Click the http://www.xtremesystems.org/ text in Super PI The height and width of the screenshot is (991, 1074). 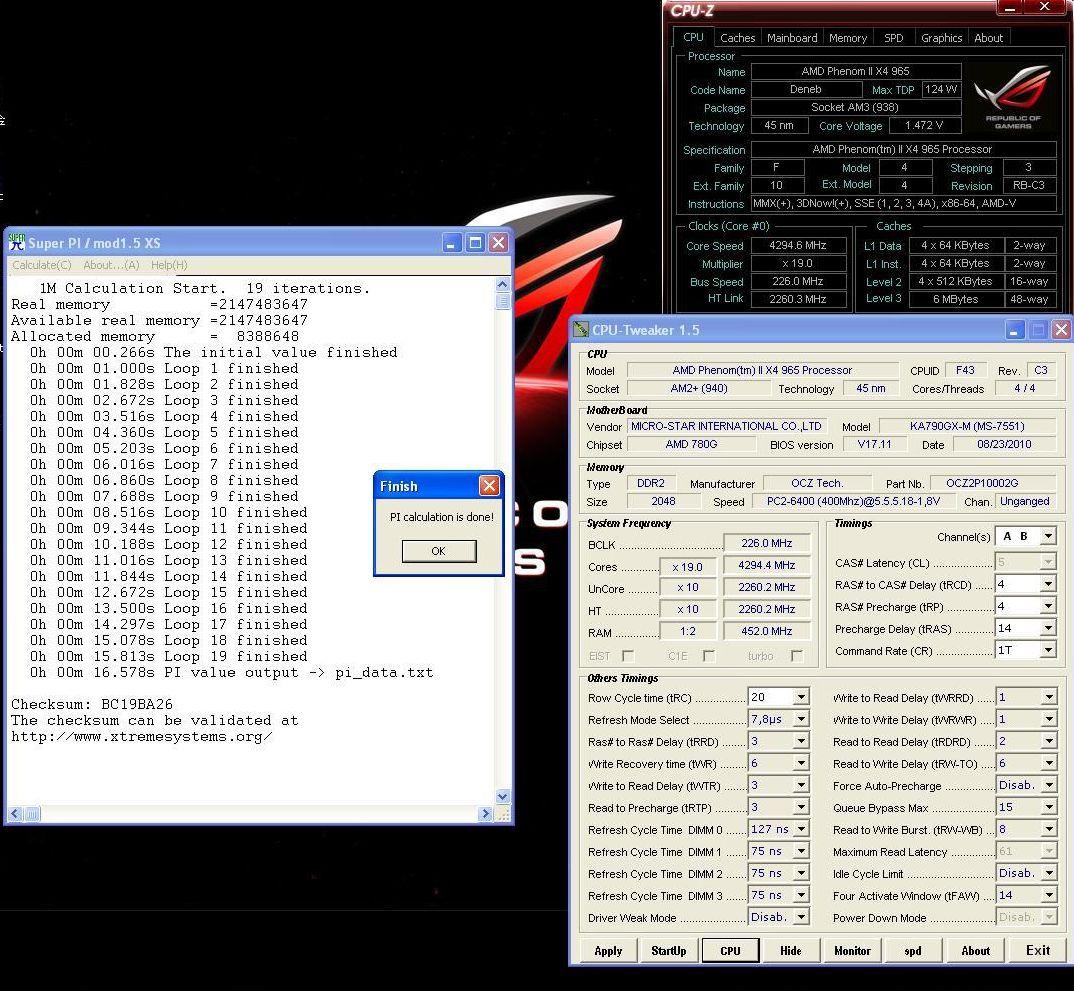[142, 737]
